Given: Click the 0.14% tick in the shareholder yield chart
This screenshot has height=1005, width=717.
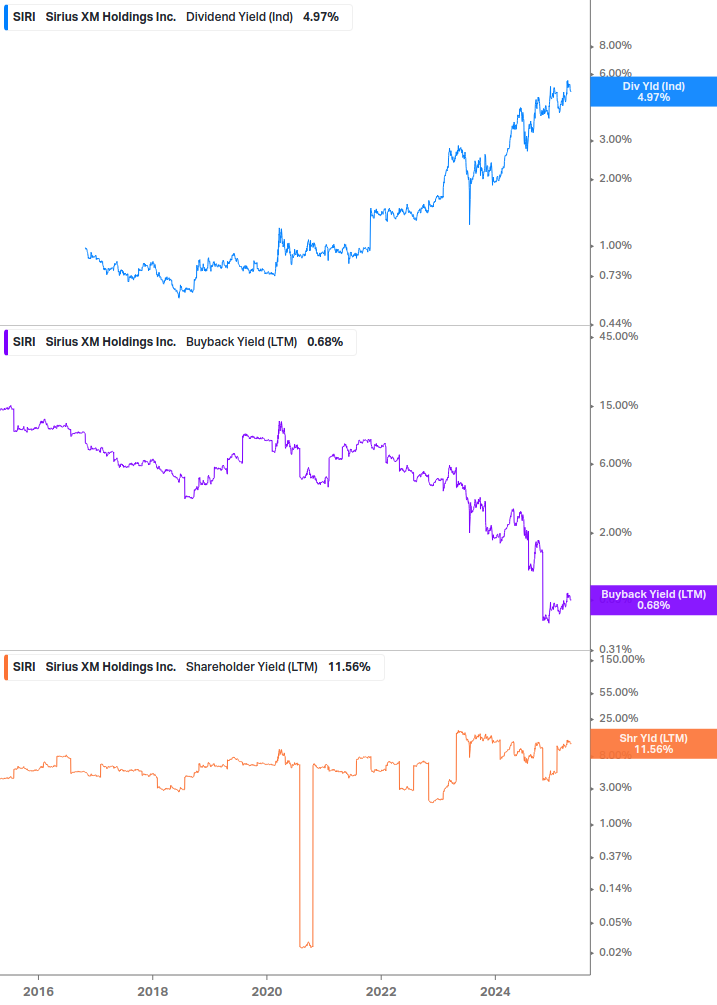Looking at the screenshot, I should 615,888.
